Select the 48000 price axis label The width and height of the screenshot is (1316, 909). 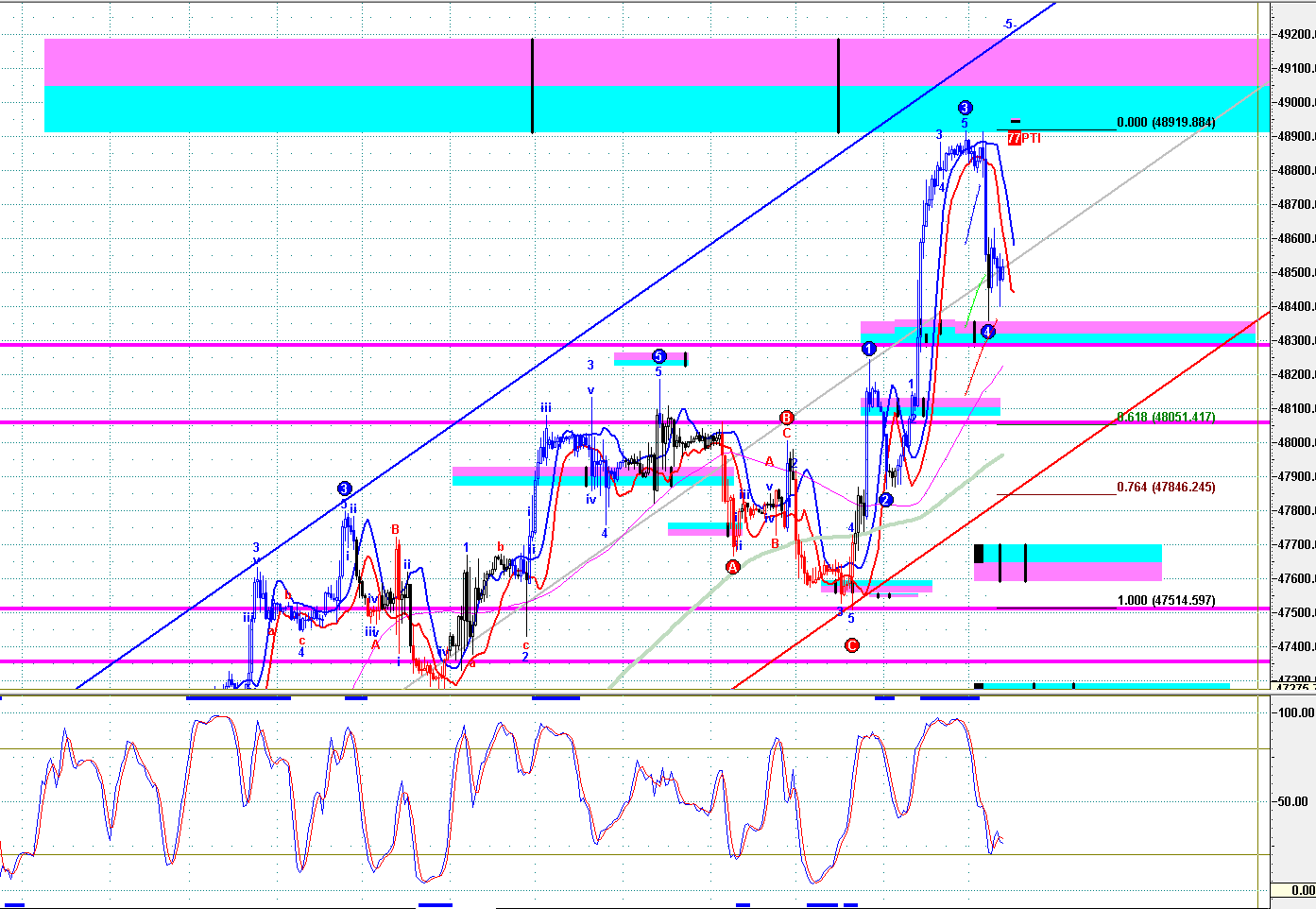coord(1296,443)
